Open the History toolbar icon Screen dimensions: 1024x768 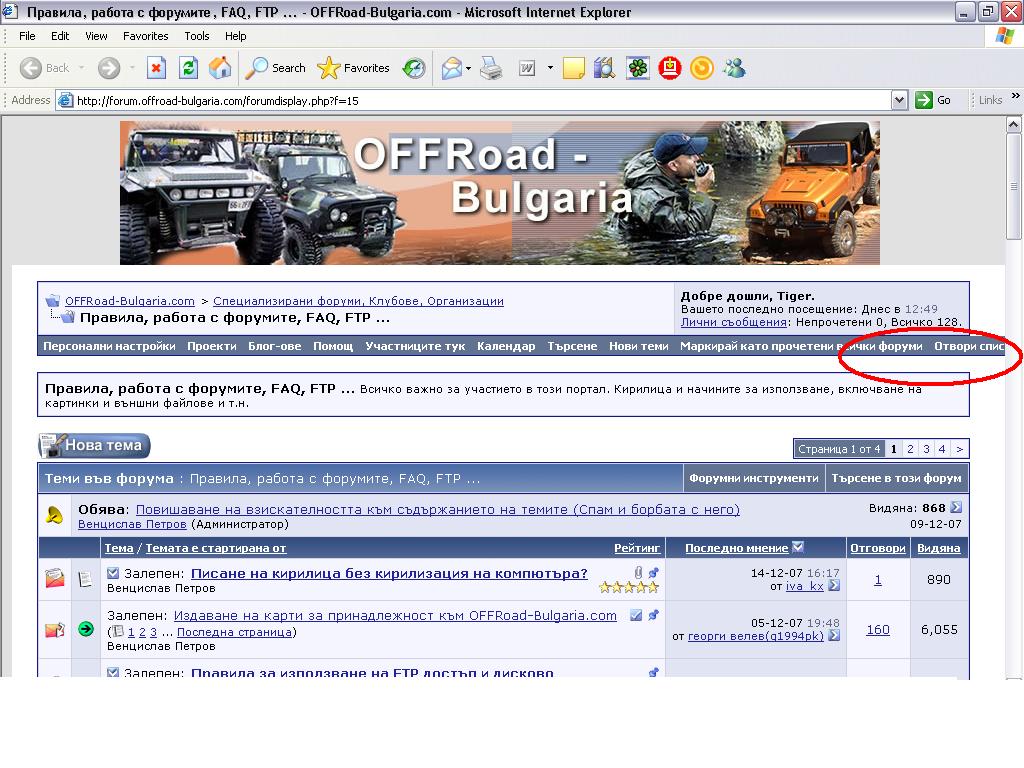tap(413, 68)
